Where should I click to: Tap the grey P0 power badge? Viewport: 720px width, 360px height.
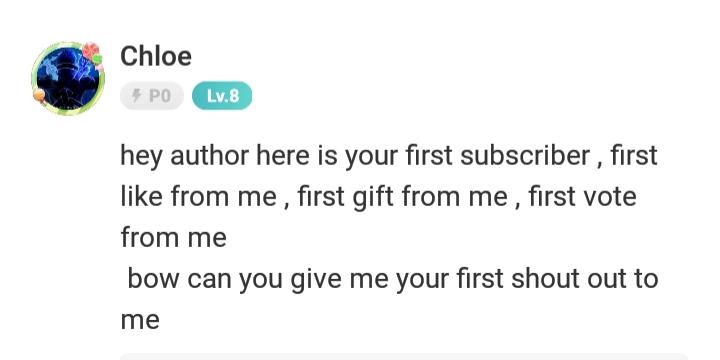click(x=152, y=96)
